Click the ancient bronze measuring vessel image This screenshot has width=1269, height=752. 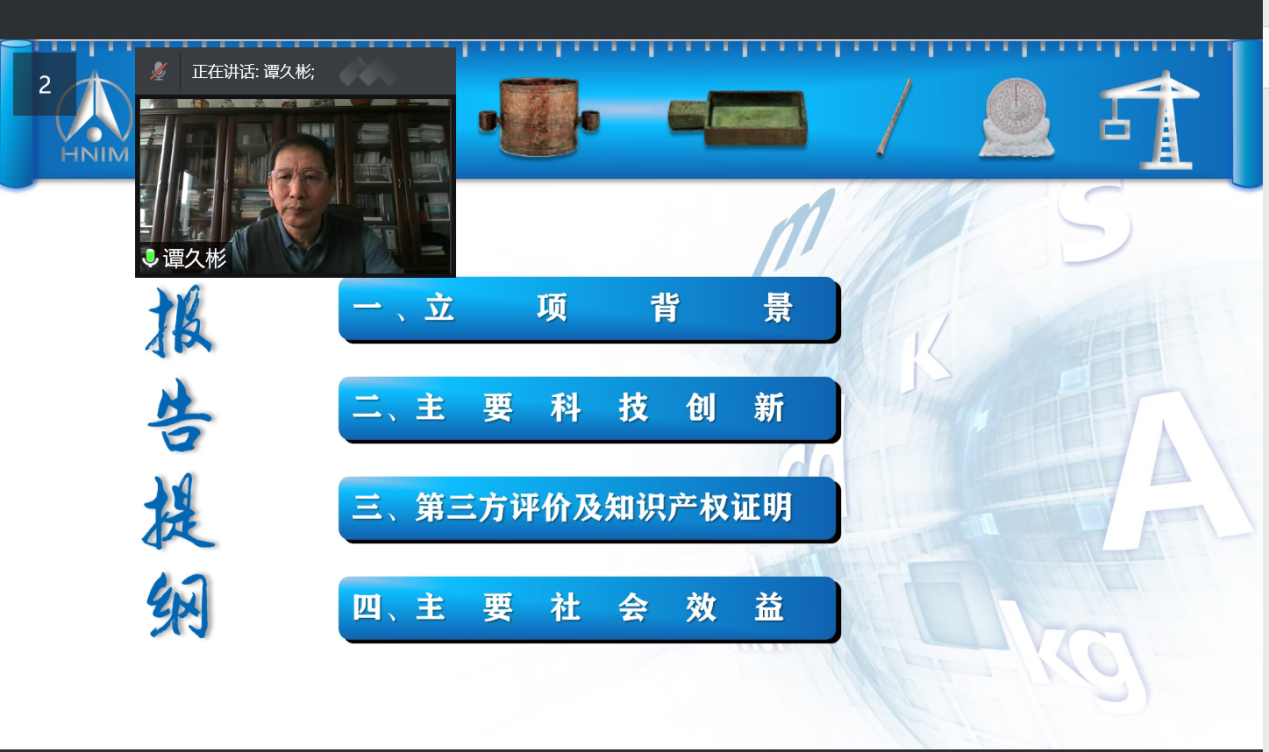pyautogui.click(x=538, y=118)
